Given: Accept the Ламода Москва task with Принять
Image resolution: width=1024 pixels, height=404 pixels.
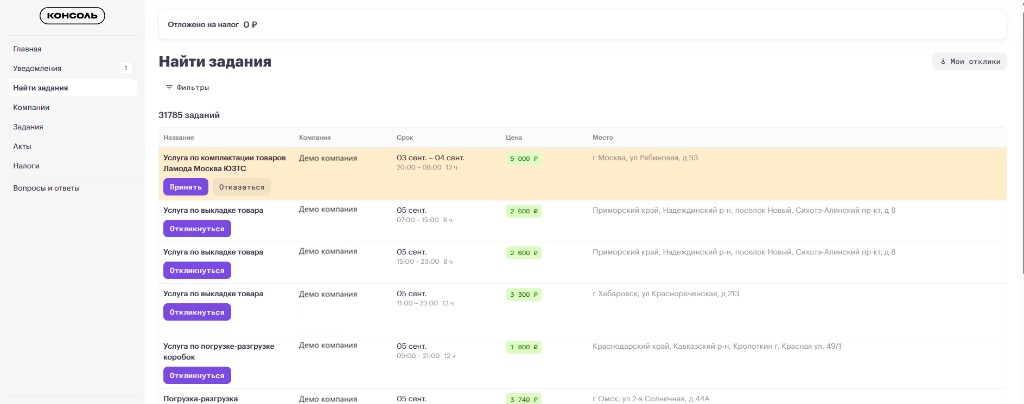Looking at the screenshot, I should (185, 187).
